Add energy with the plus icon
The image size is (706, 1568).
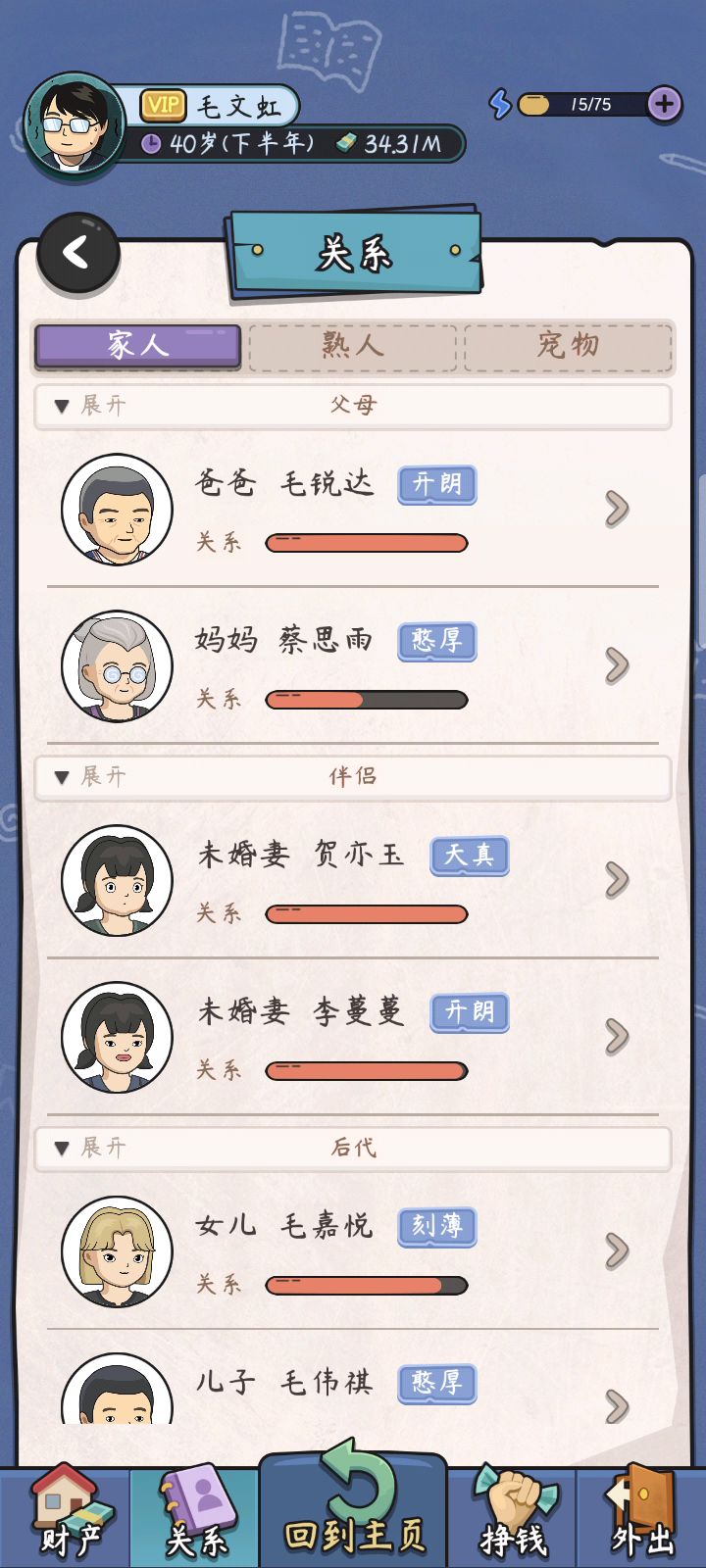(664, 104)
